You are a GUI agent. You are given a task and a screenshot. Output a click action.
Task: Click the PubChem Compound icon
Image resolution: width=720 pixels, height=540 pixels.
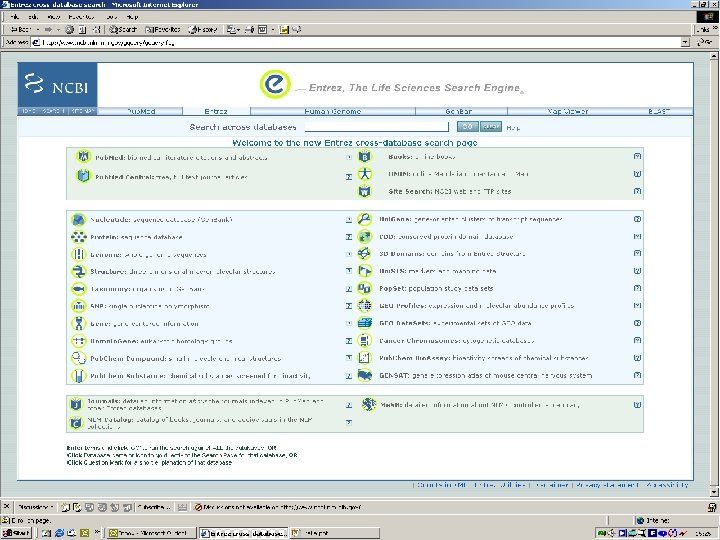(79, 358)
